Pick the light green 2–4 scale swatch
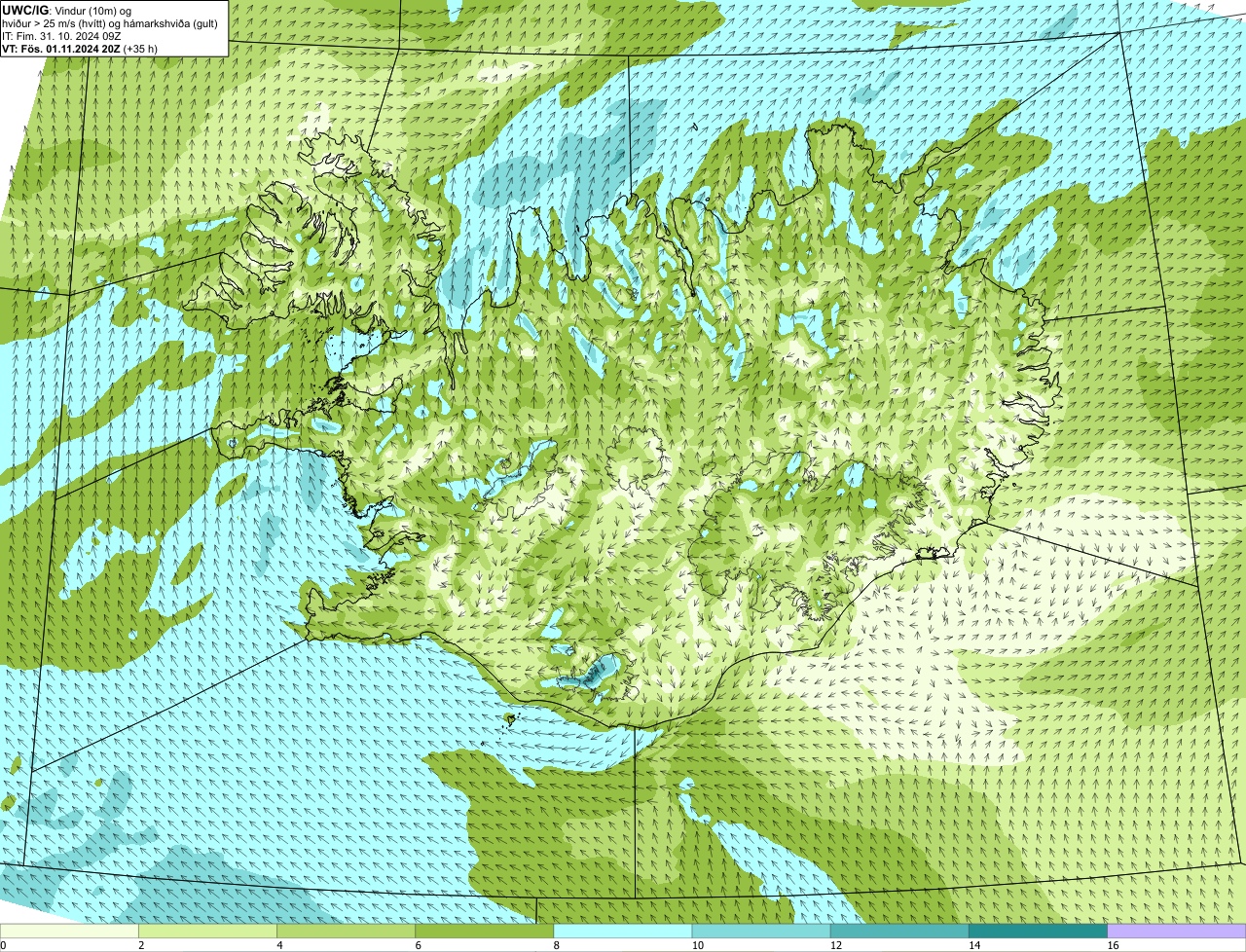This screenshot has height=952, width=1246. [x=207, y=931]
